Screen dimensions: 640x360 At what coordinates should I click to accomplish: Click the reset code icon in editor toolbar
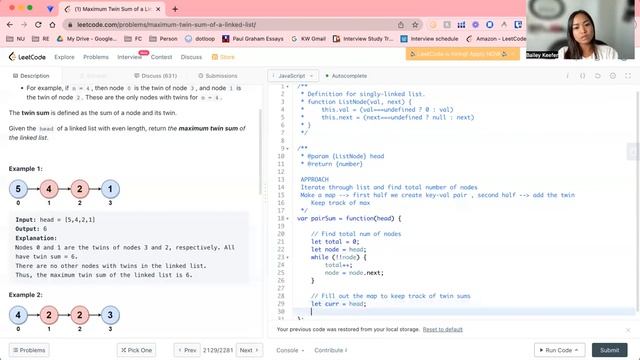598,76
